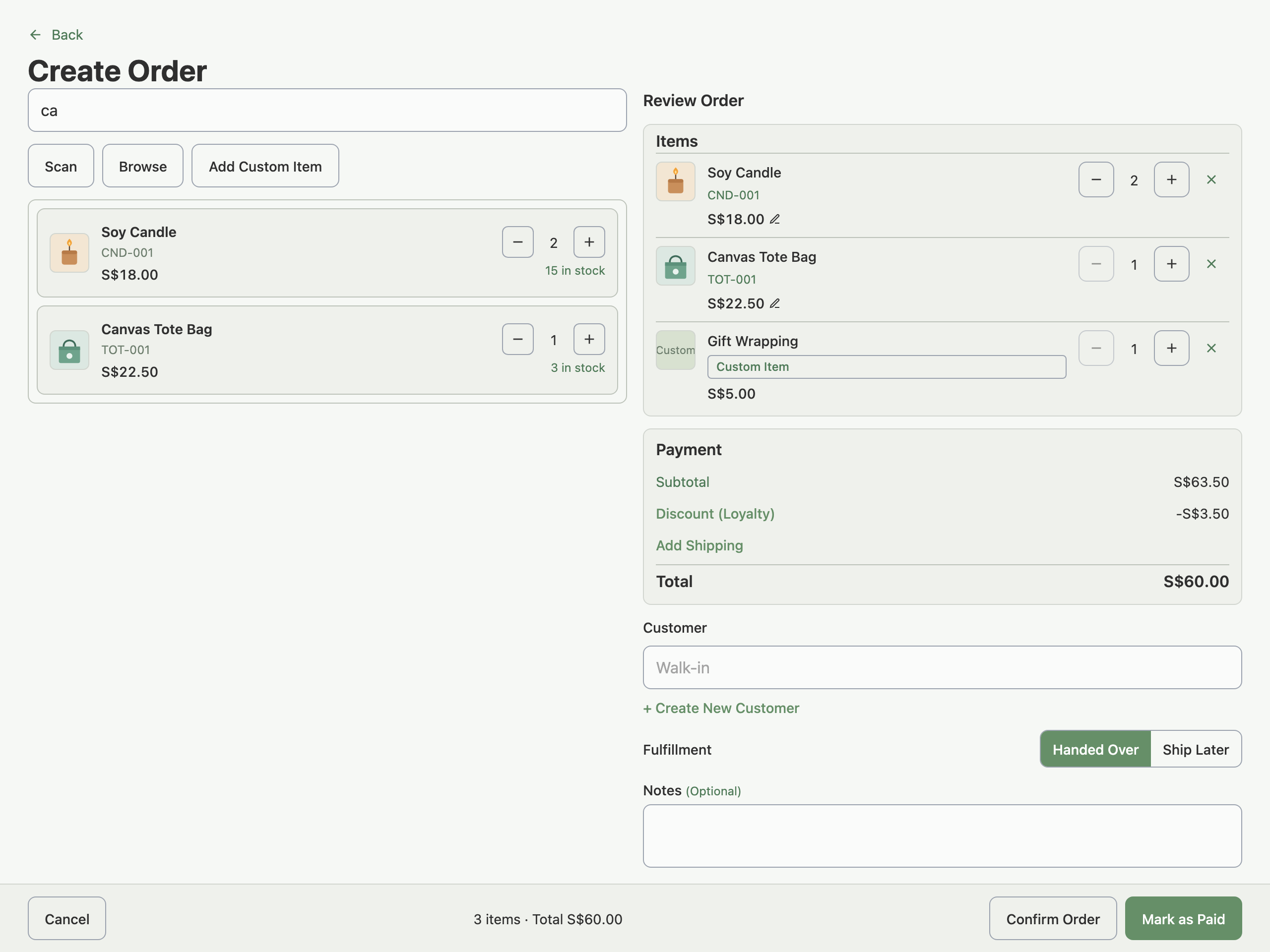
Task: Remove Gift Wrapping from the order
Action: 1211,348
